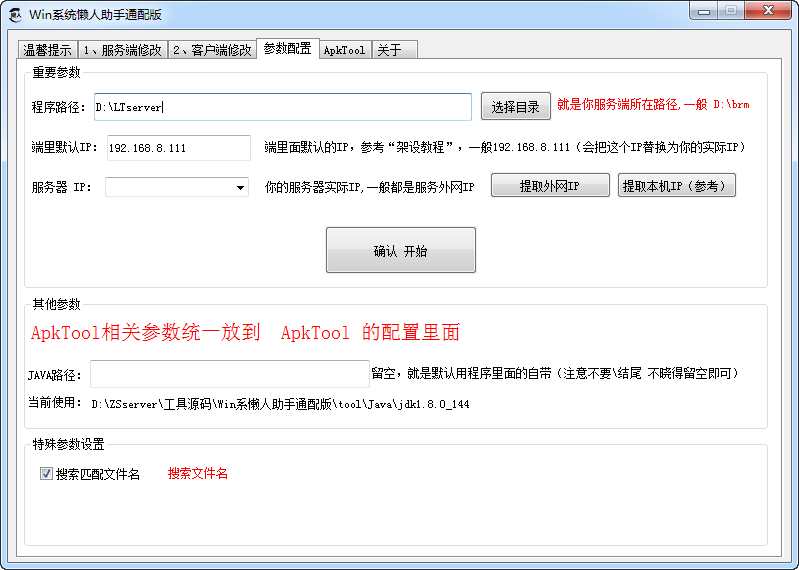Click the app icon in title bar
799x570 pixels.
tap(15, 14)
